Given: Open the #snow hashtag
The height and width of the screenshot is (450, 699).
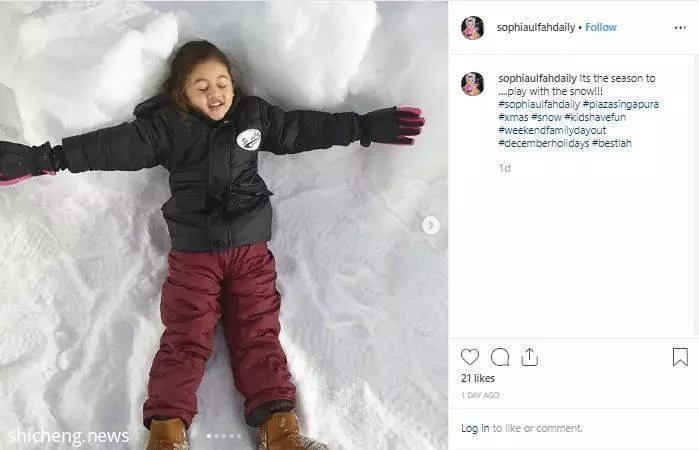Looking at the screenshot, I should [547, 117].
